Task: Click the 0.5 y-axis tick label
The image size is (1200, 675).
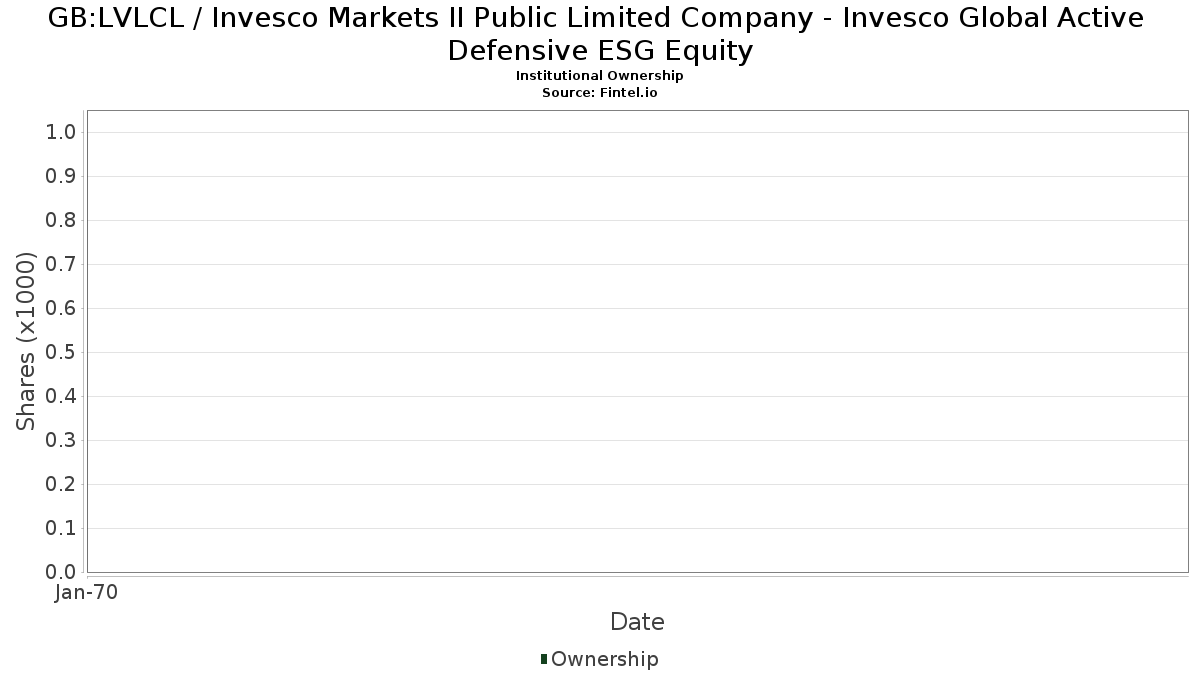Action: click(x=61, y=353)
